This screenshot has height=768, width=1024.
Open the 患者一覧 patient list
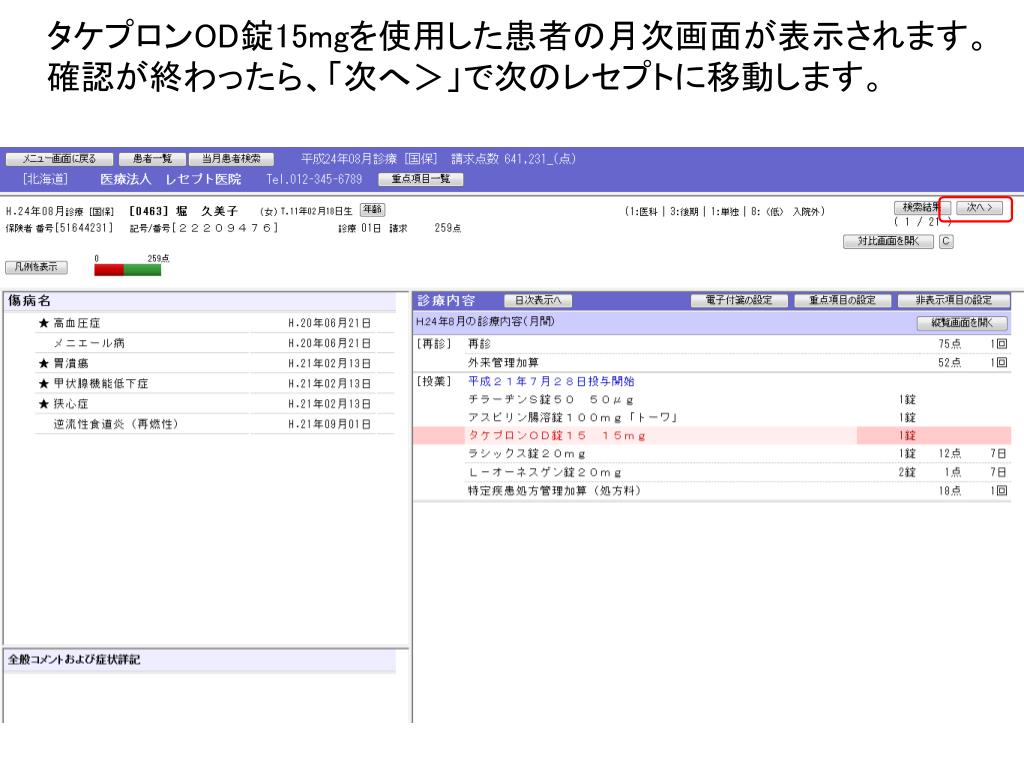pos(151,158)
